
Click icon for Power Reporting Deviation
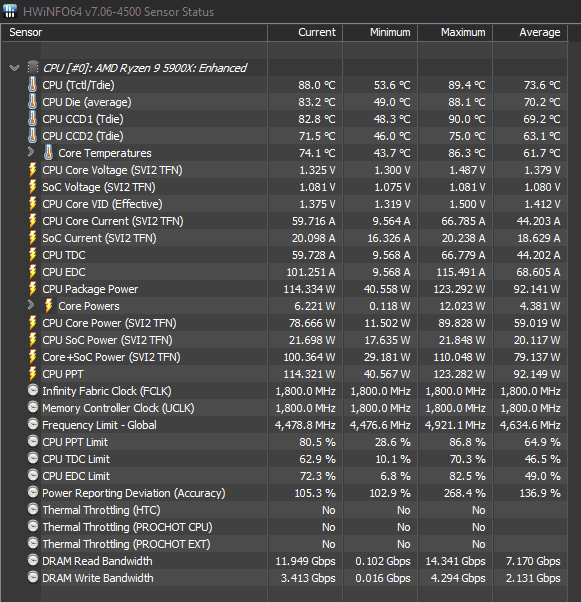pos(33,492)
